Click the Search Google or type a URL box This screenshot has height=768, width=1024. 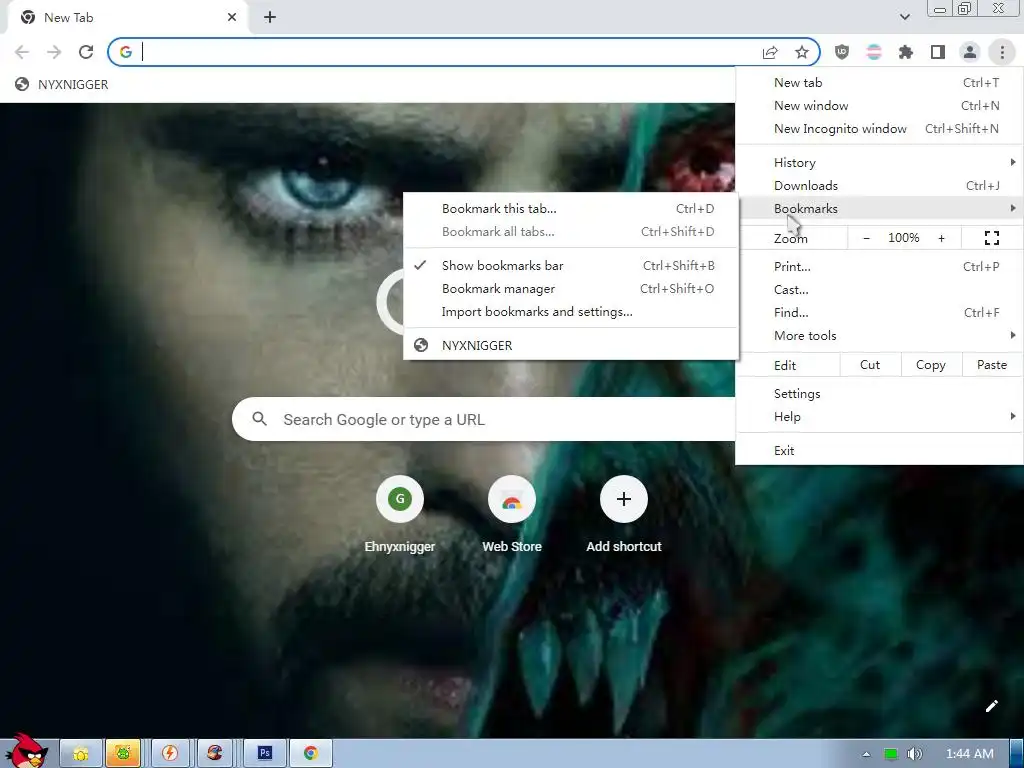[x=483, y=419]
